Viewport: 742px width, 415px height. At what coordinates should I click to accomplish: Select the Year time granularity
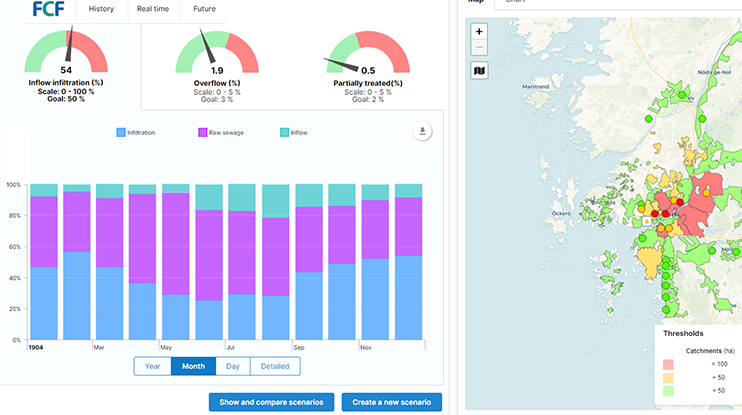(x=152, y=366)
